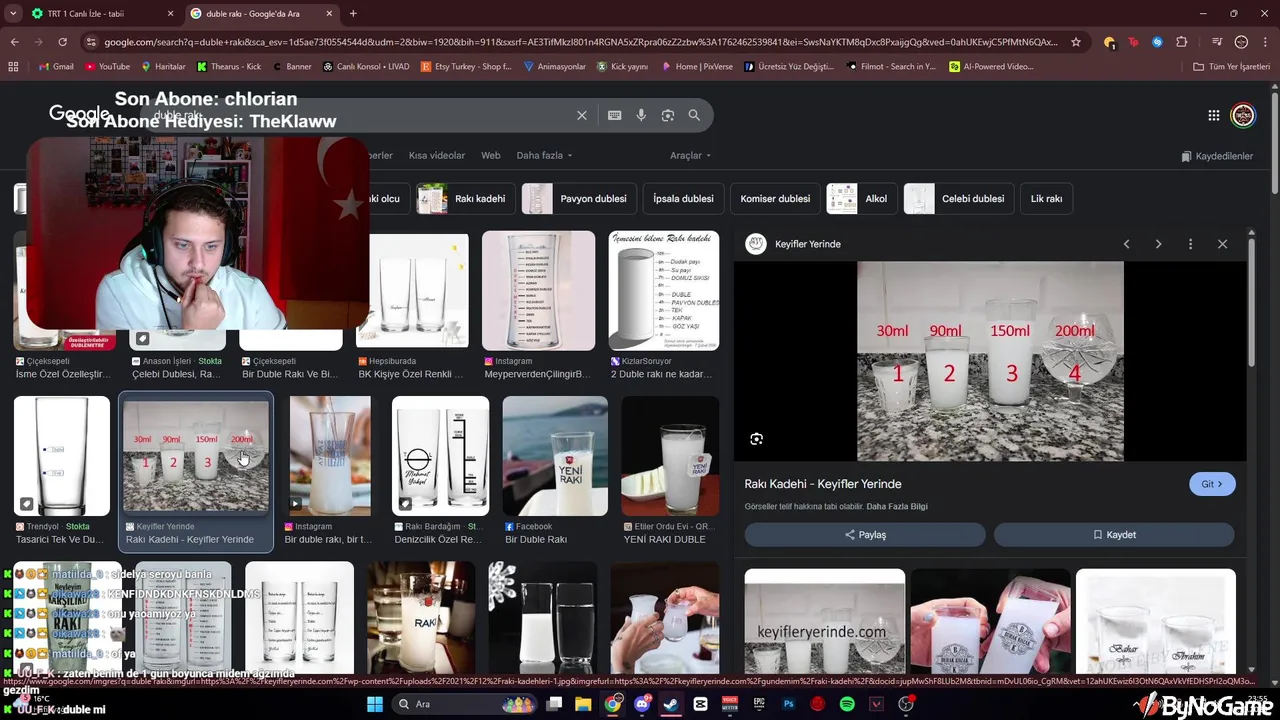
Task: Filter by Lik rakı chip
Action: point(1046,199)
